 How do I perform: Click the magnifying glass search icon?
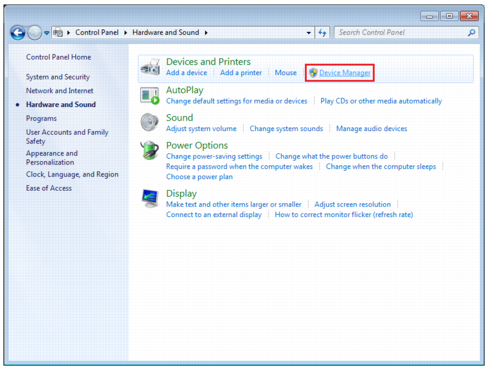point(471,33)
